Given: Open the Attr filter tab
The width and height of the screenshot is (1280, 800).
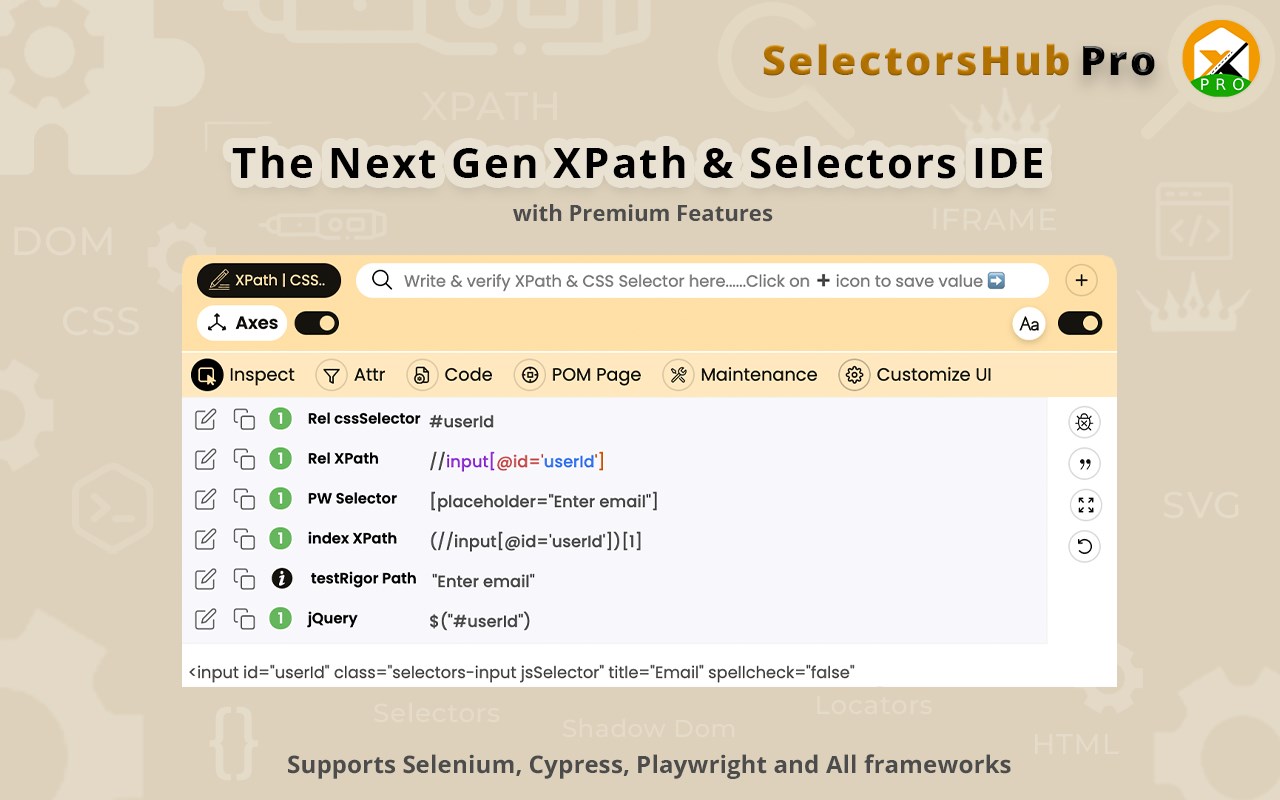Looking at the screenshot, I should pyautogui.click(x=351, y=375).
